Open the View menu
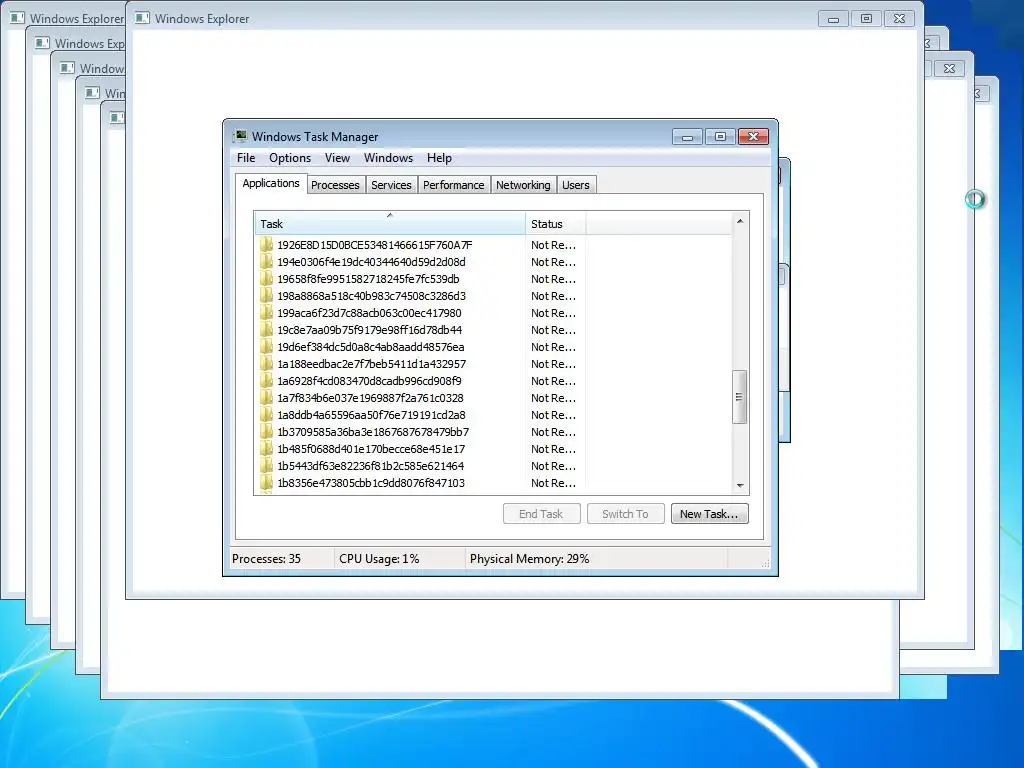This screenshot has width=1024, height=768. click(x=337, y=158)
